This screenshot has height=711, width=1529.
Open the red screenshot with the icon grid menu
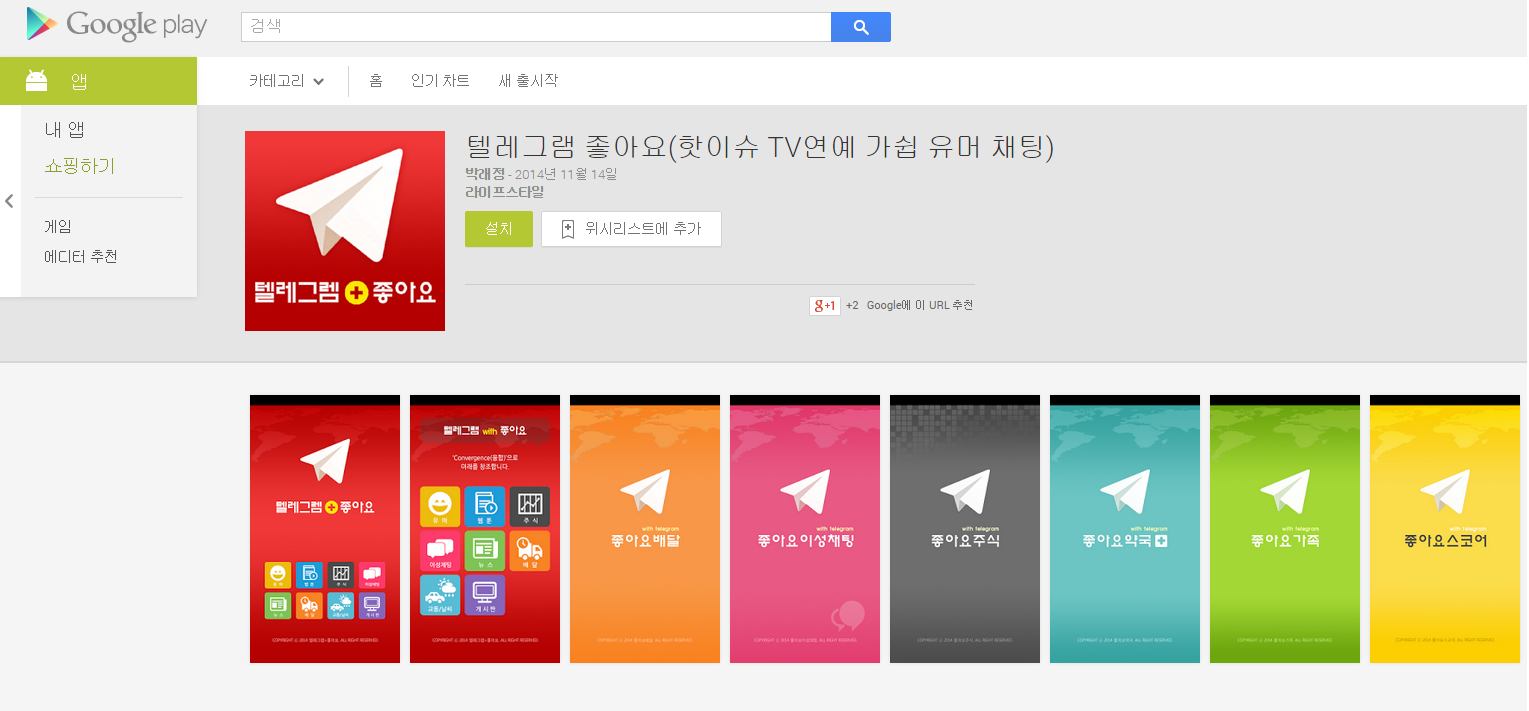click(485, 529)
